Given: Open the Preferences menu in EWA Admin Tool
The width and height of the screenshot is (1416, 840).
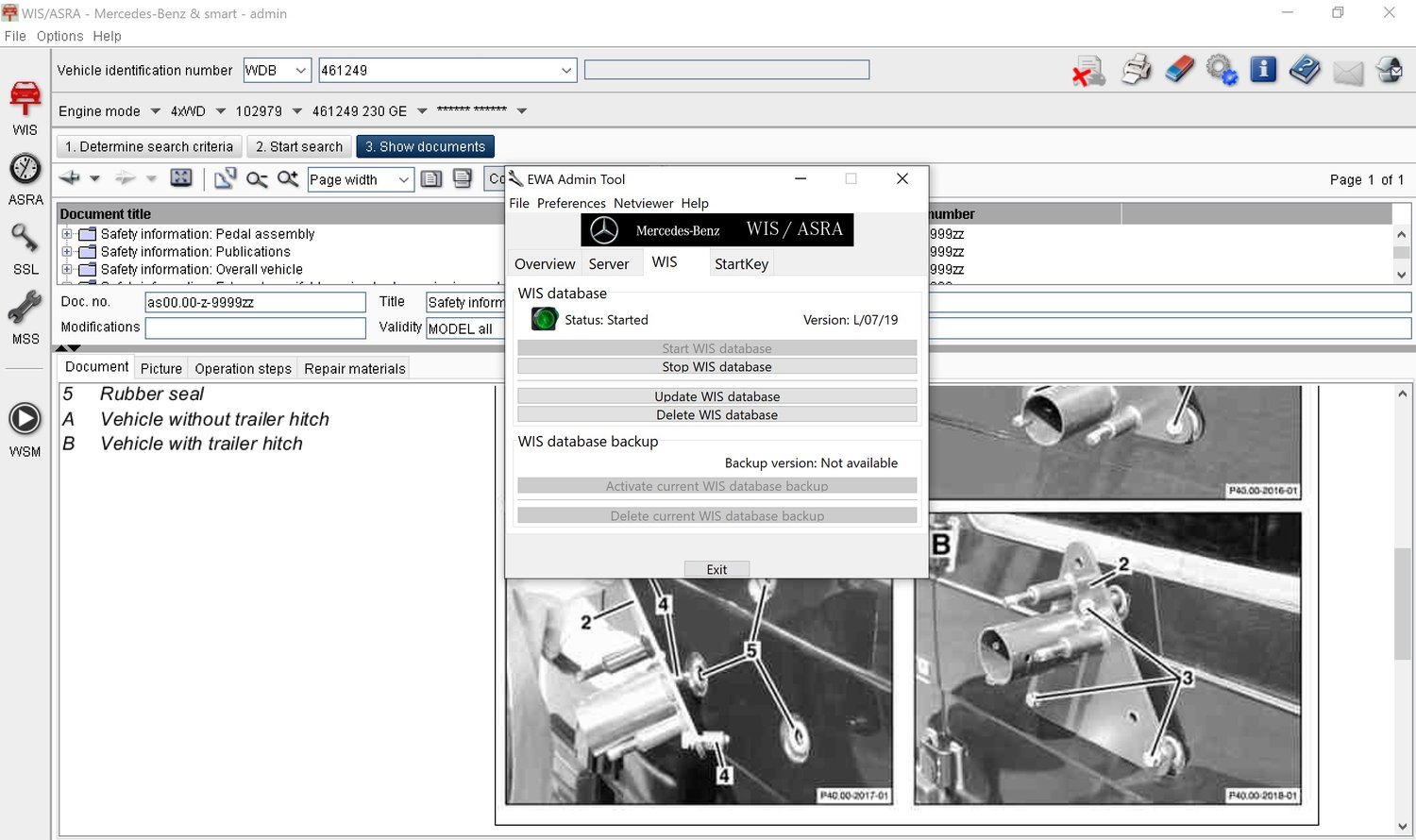Looking at the screenshot, I should 571,203.
